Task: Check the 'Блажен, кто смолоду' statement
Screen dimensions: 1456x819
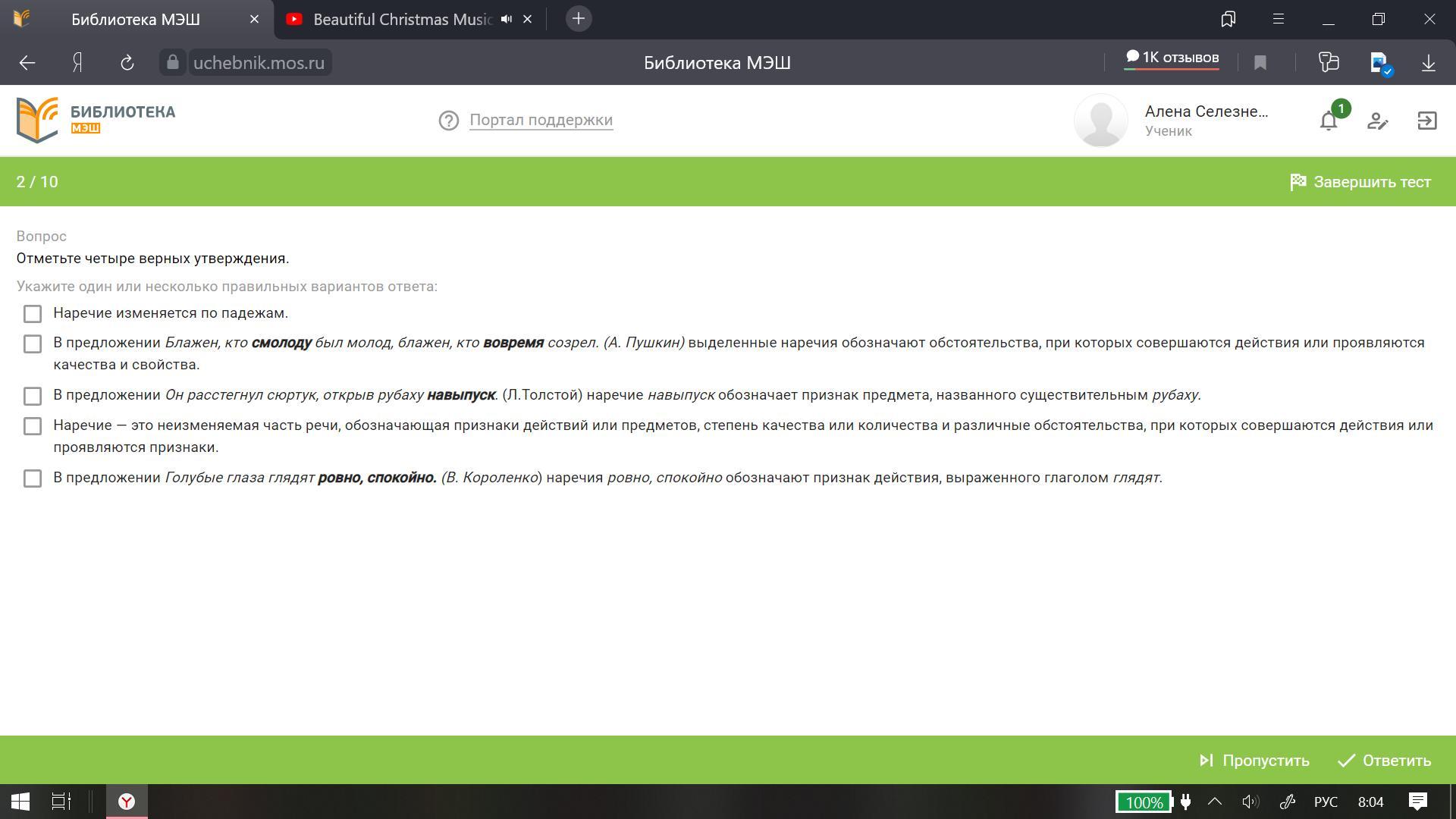Action: point(33,344)
